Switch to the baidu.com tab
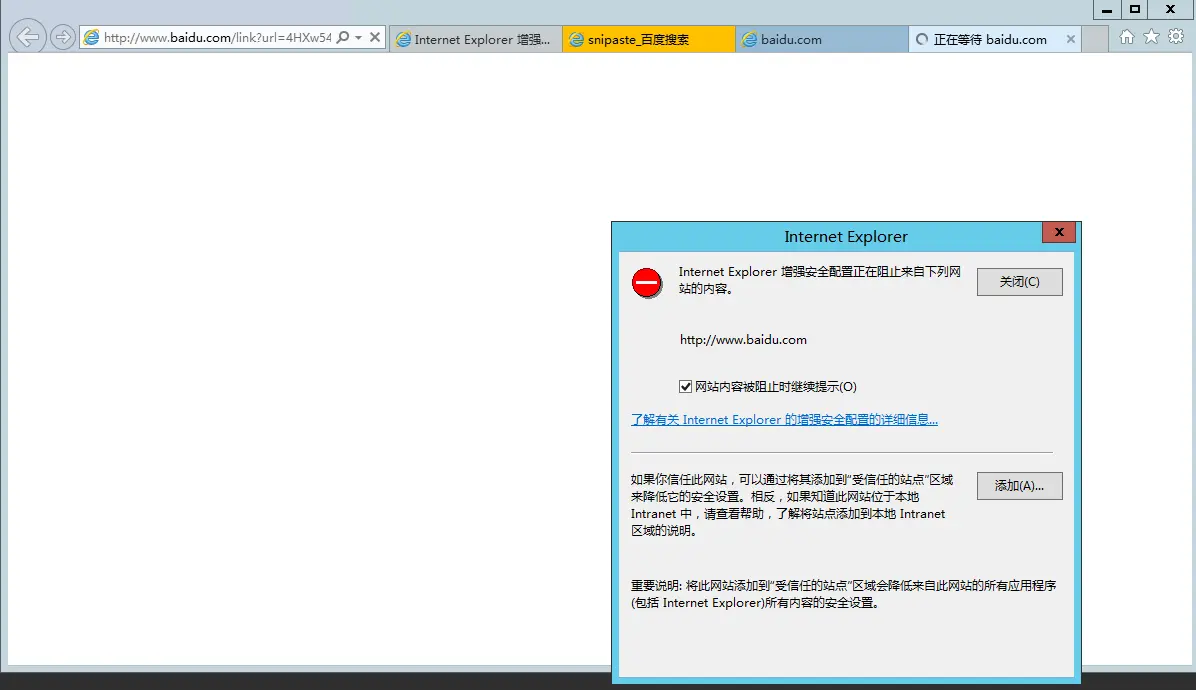The height and width of the screenshot is (690, 1196). tap(821, 39)
